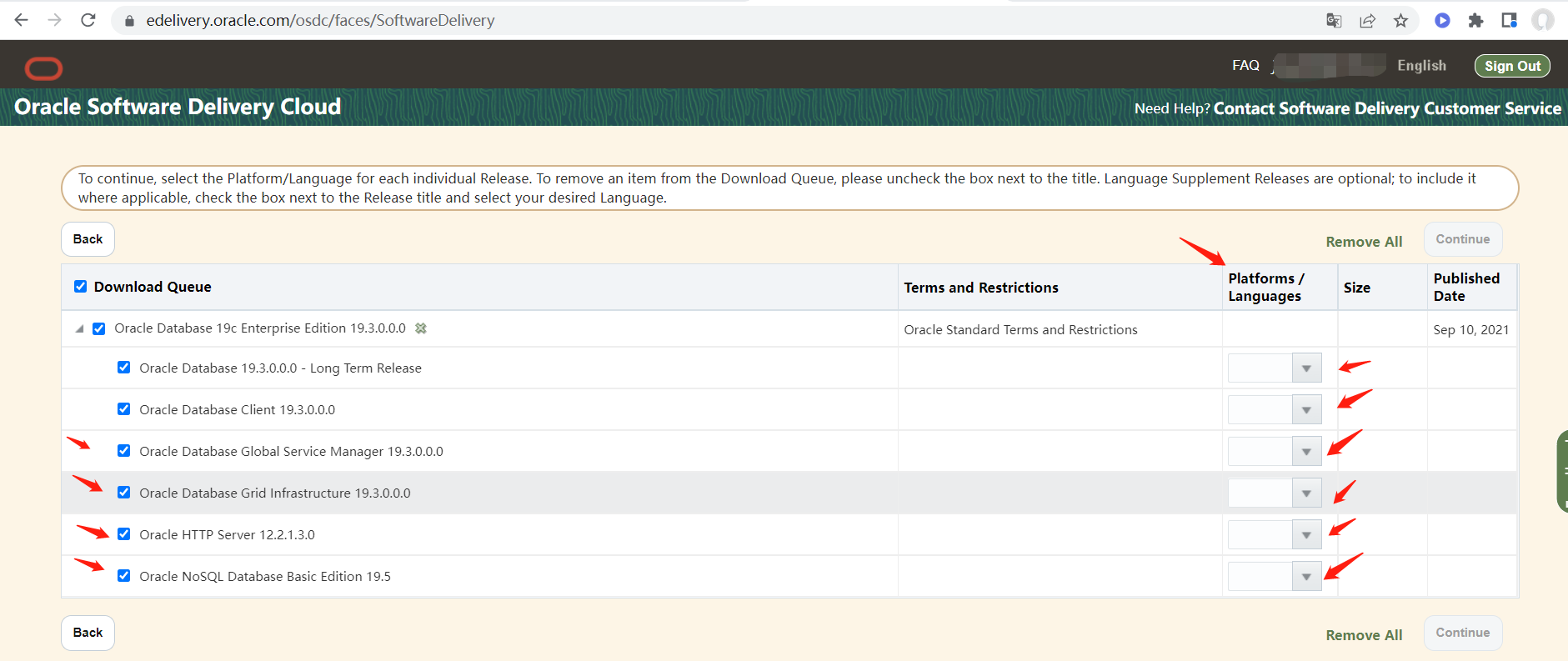Select the Oracle Database 19.3.0.0.0 - Long Term Release label
The width and height of the screenshot is (1568, 661).
(280, 368)
